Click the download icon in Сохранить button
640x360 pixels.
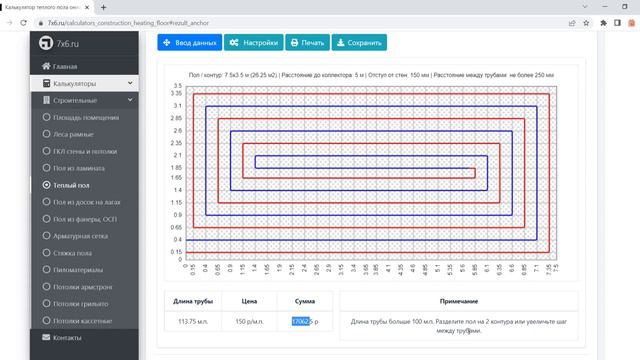click(341, 42)
